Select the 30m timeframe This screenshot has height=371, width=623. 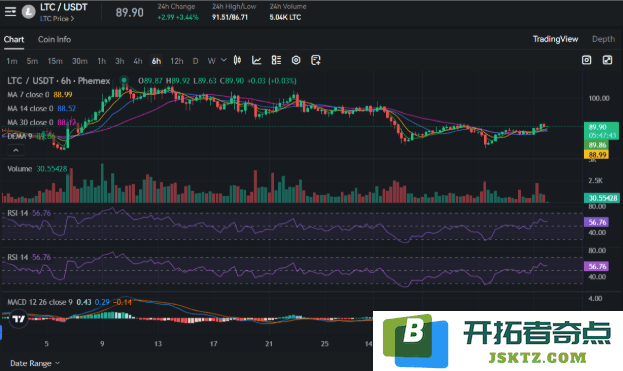[x=79, y=61]
